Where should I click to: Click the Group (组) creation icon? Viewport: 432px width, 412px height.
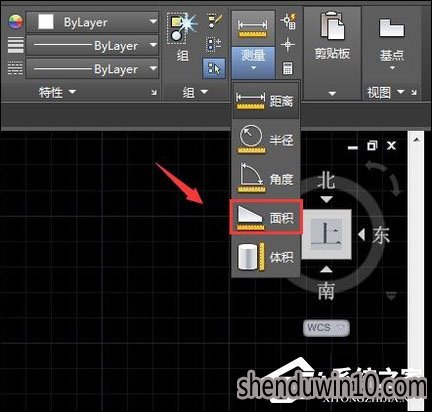(182, 28)
